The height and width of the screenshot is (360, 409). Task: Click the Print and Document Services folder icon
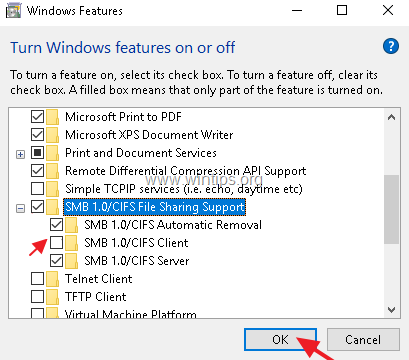(x=52, y=153)
